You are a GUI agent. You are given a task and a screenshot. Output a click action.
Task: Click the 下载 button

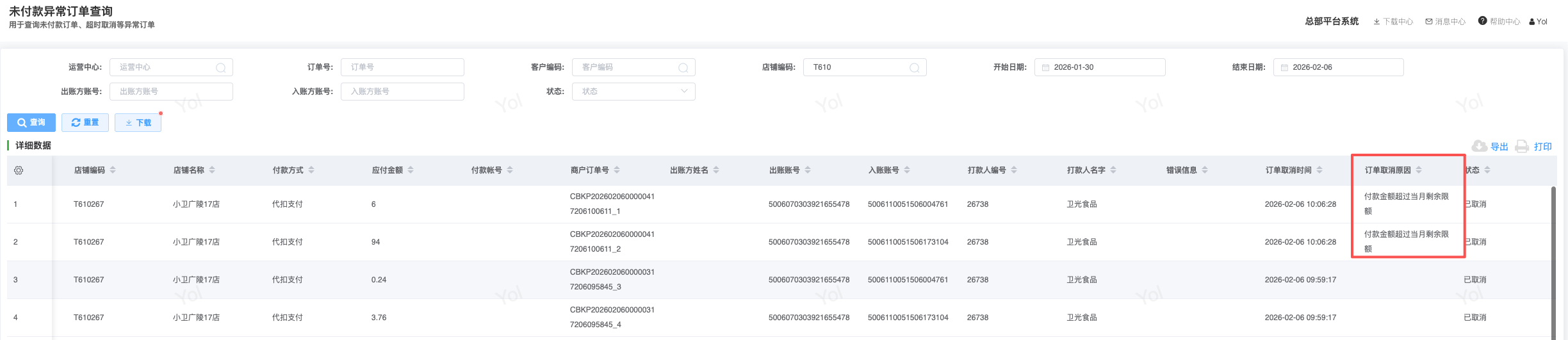[138, 122]
